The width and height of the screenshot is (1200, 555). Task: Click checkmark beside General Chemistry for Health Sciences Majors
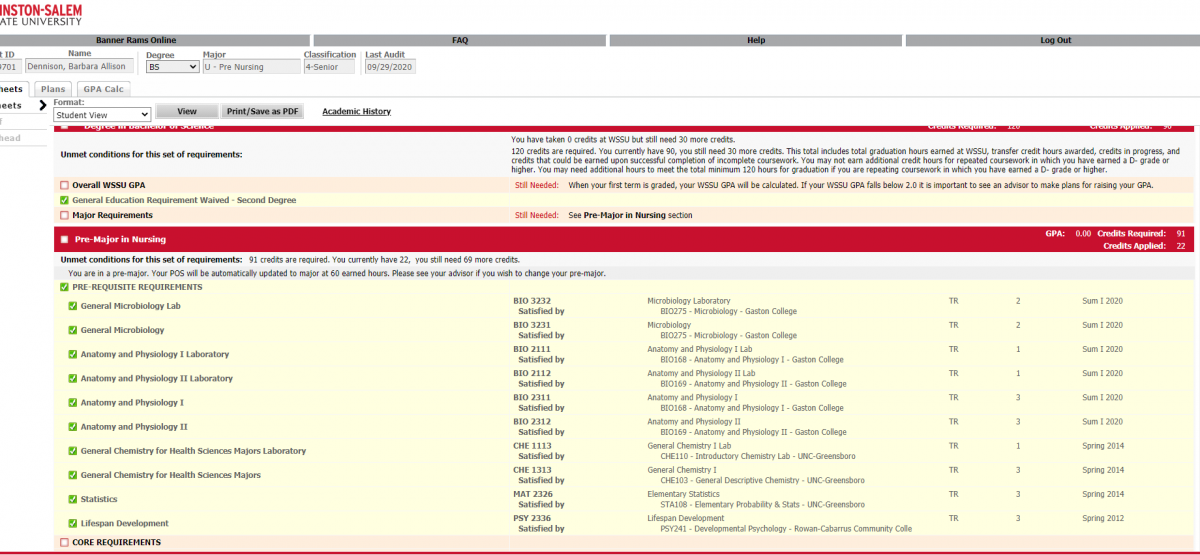coord(73,475)
